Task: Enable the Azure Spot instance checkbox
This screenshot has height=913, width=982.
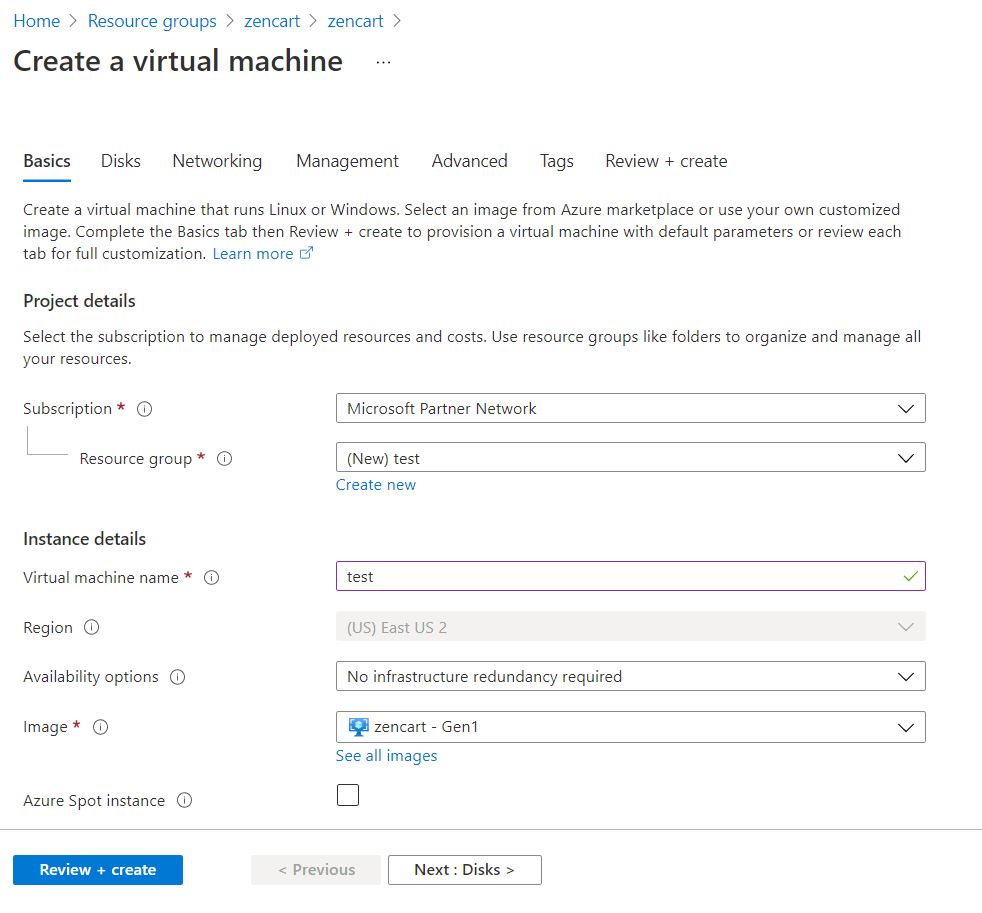Action: [x=348, y=795]
